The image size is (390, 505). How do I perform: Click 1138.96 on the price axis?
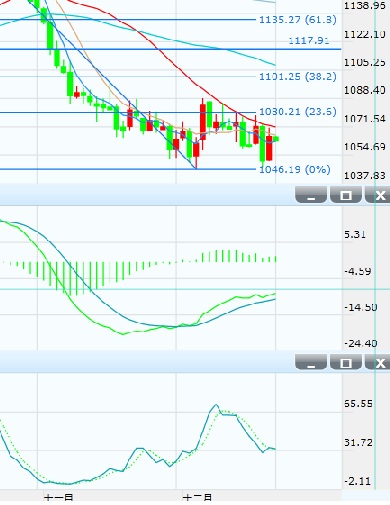point(365,5)
